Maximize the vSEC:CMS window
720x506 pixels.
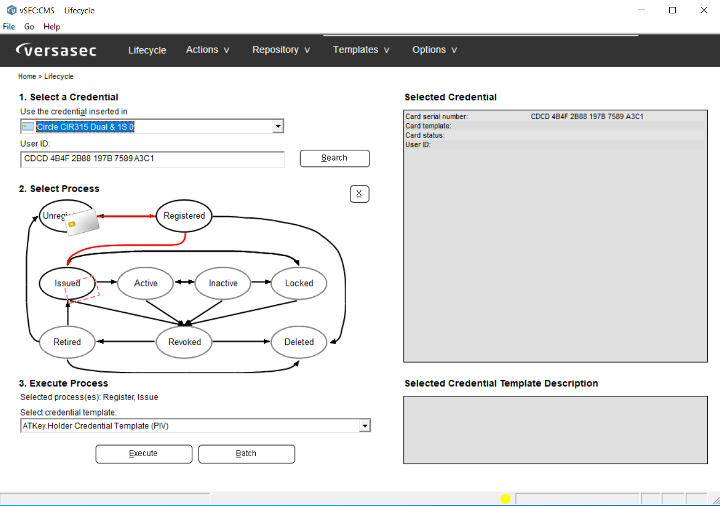point(672,10)
